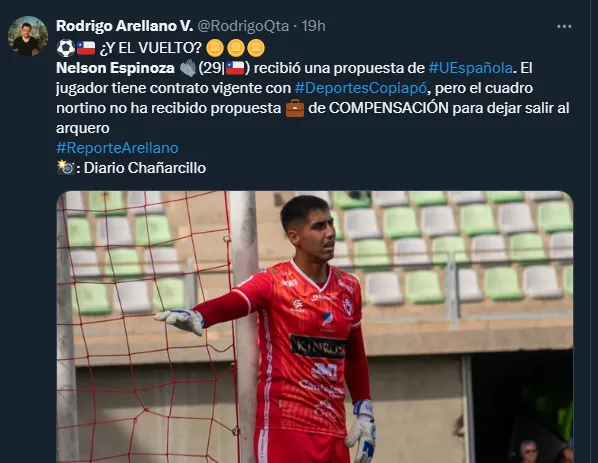Image resolution: width=598 pixels, height=463 pixels.
Task: Click the first gold coin emoji
Action: click(x=215, y=48)
